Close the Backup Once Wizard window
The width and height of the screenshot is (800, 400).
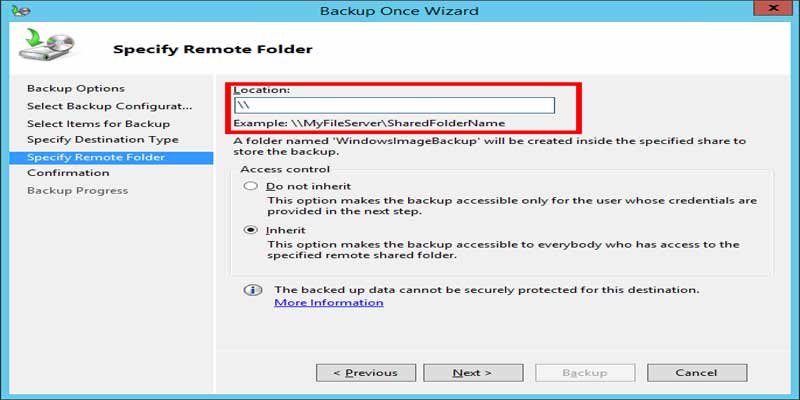point(774,9)
